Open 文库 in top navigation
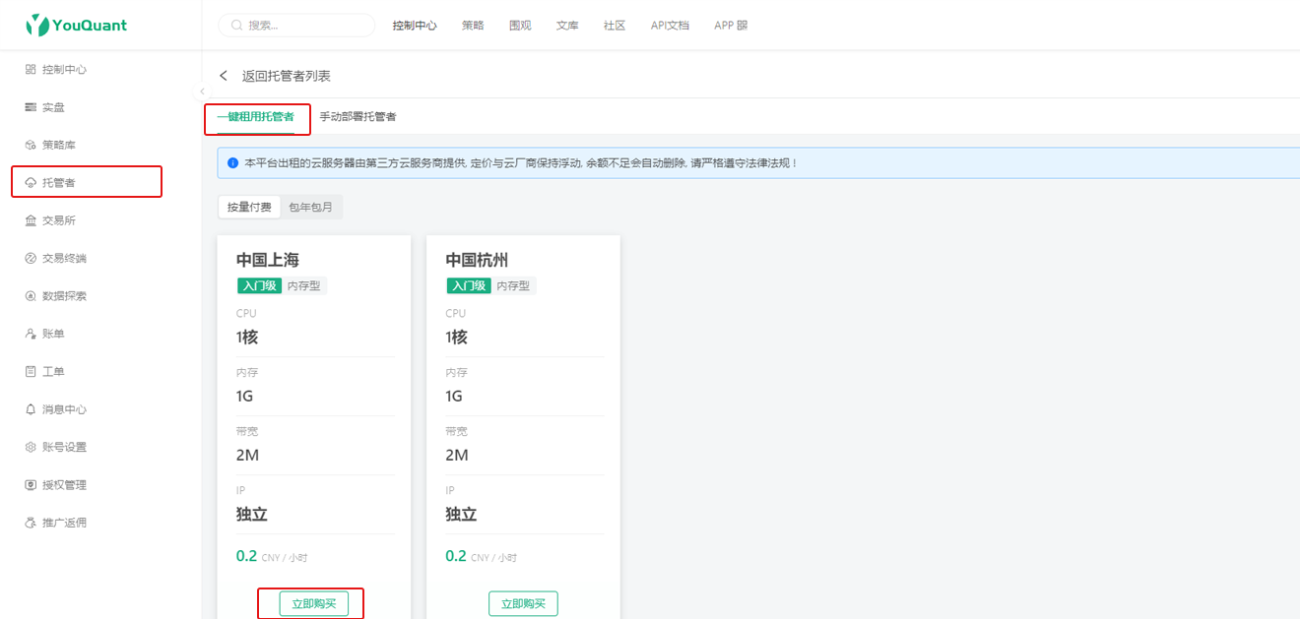 (568, 26)
